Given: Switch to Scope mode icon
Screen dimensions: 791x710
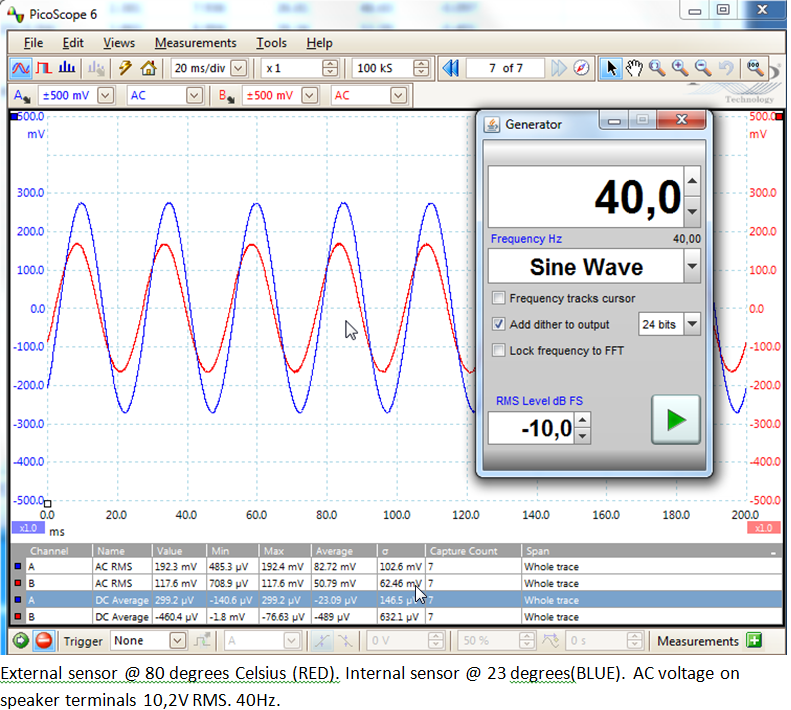Looking at the screenshot, I should pyautogui.click(x=20, y=68).
